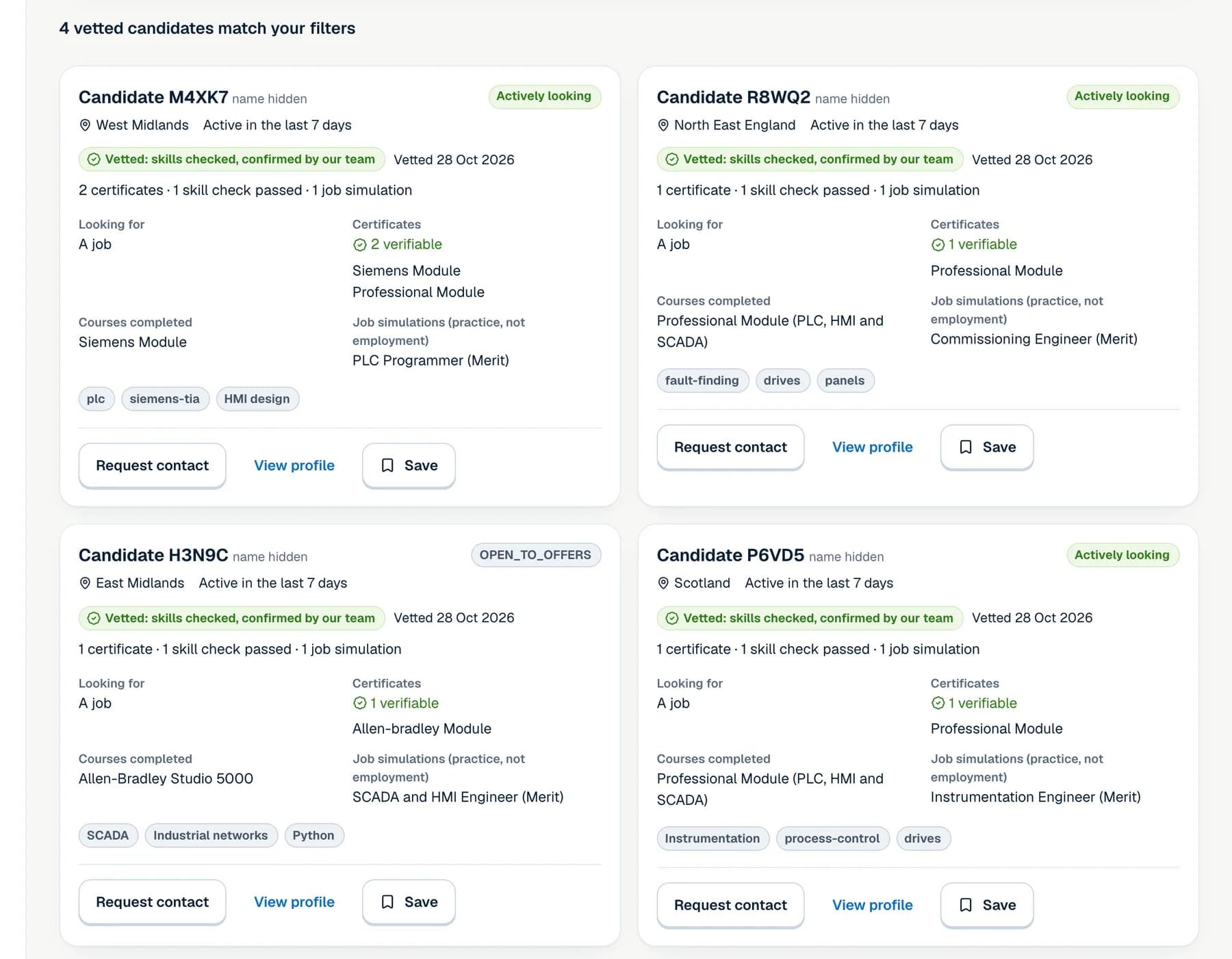View profile of Candidate P6VD5

(x=873, y=905)
